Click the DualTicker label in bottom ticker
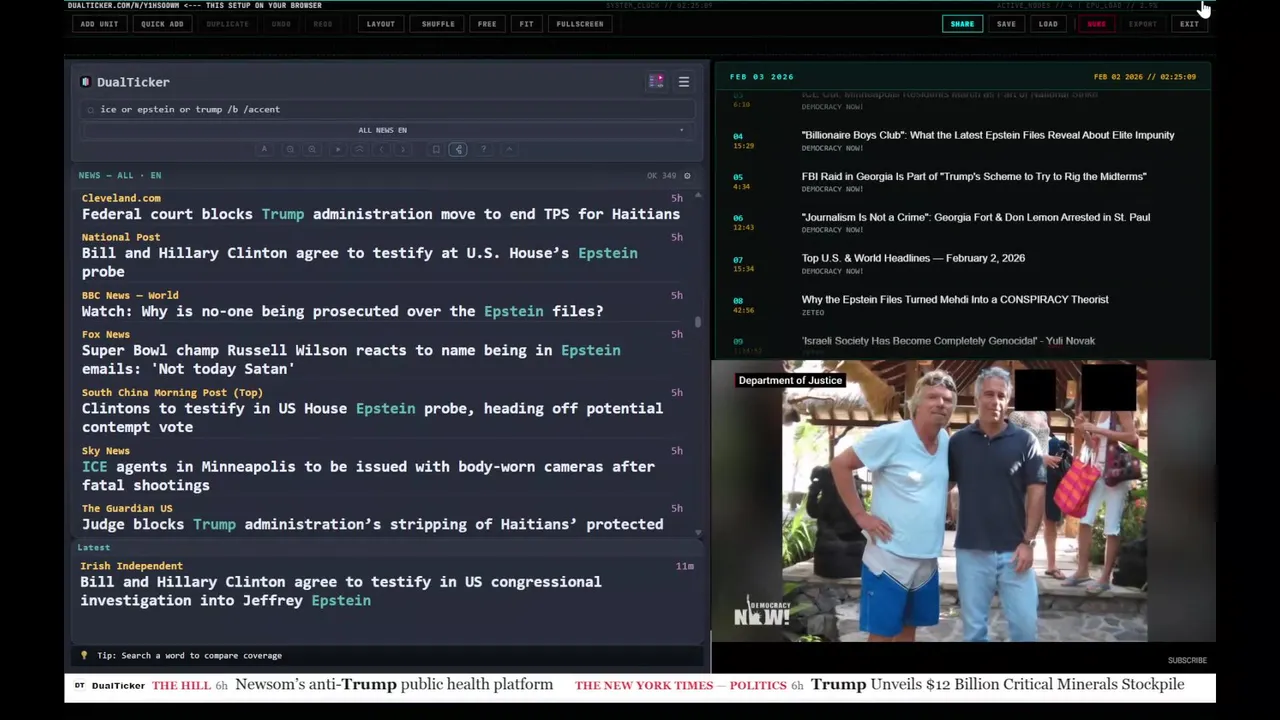This screenshot has height=720, width=1280. (118, 685)
